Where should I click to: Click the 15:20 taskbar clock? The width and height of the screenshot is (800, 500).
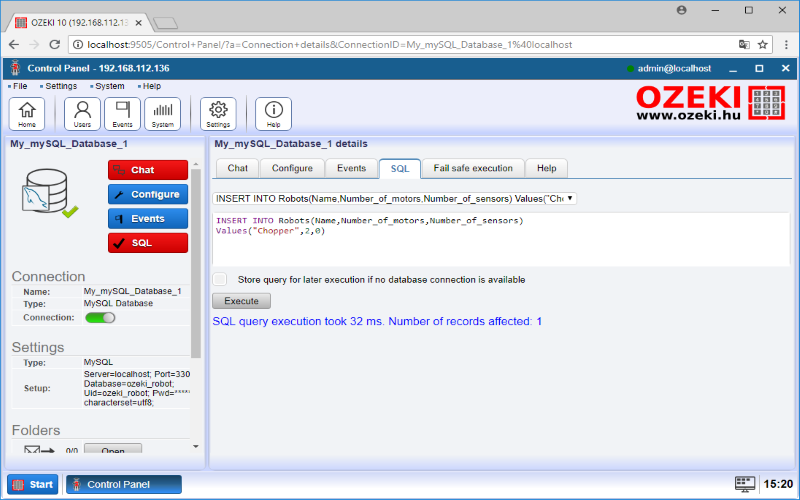pyautogui.click(x=778, y=484)
